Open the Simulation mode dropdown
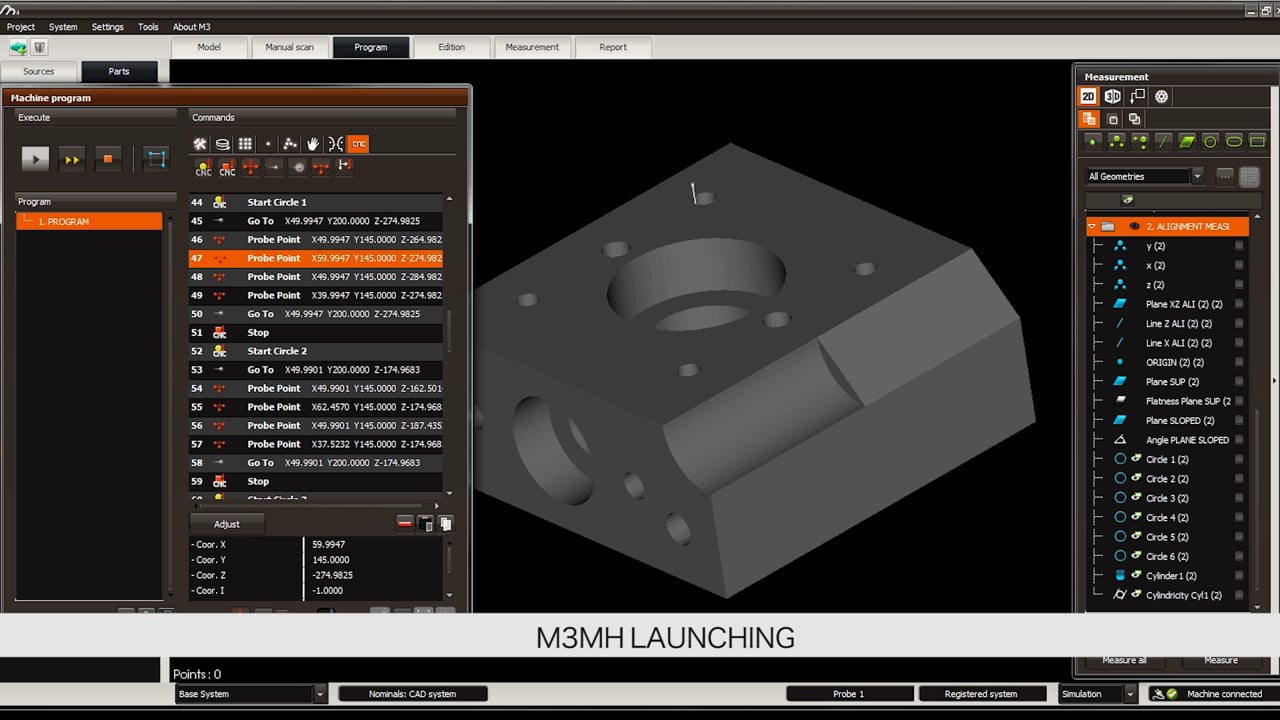 pos(1130,694)
